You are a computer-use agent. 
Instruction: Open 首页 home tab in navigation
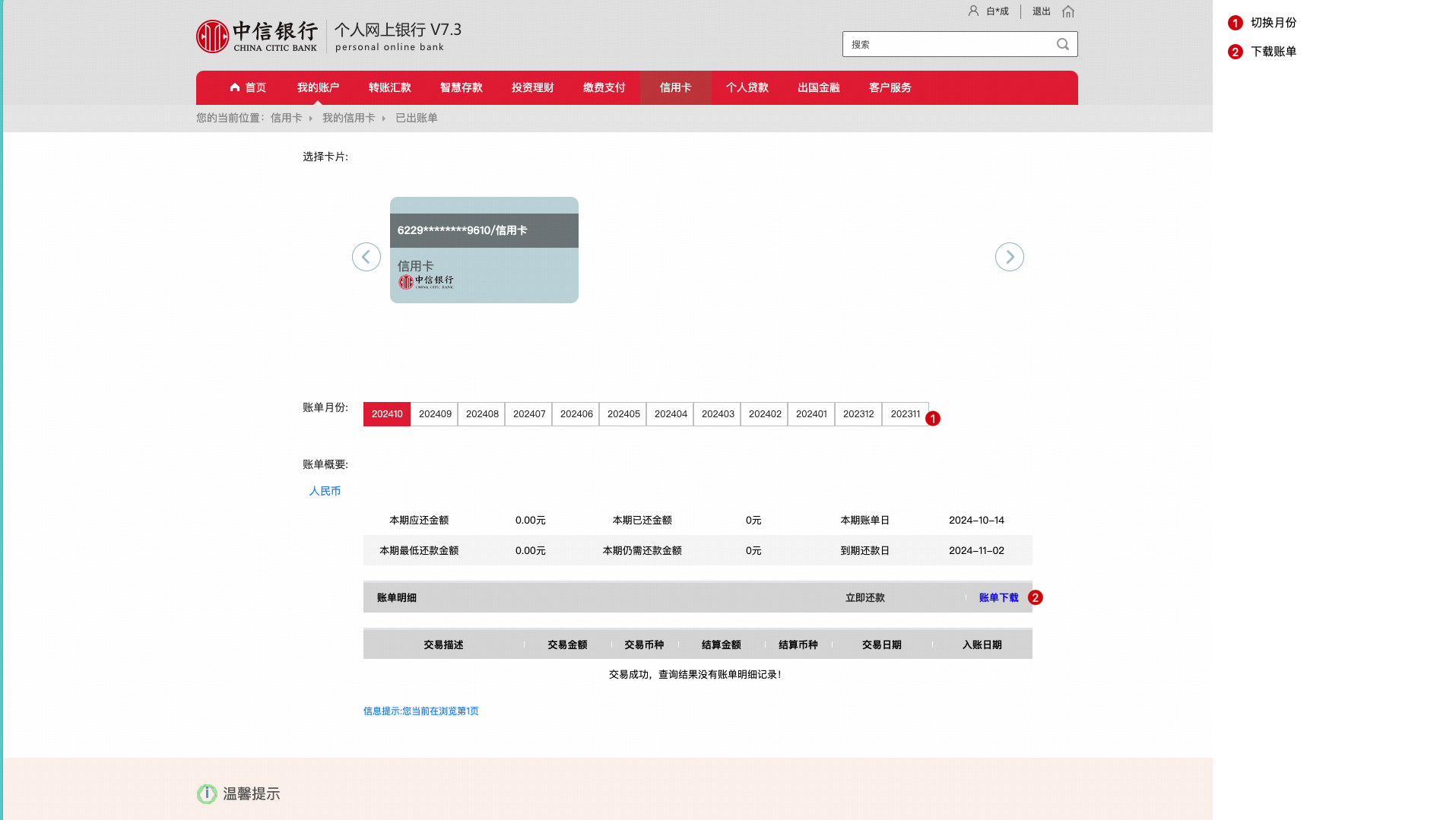(x=248, y=87)
